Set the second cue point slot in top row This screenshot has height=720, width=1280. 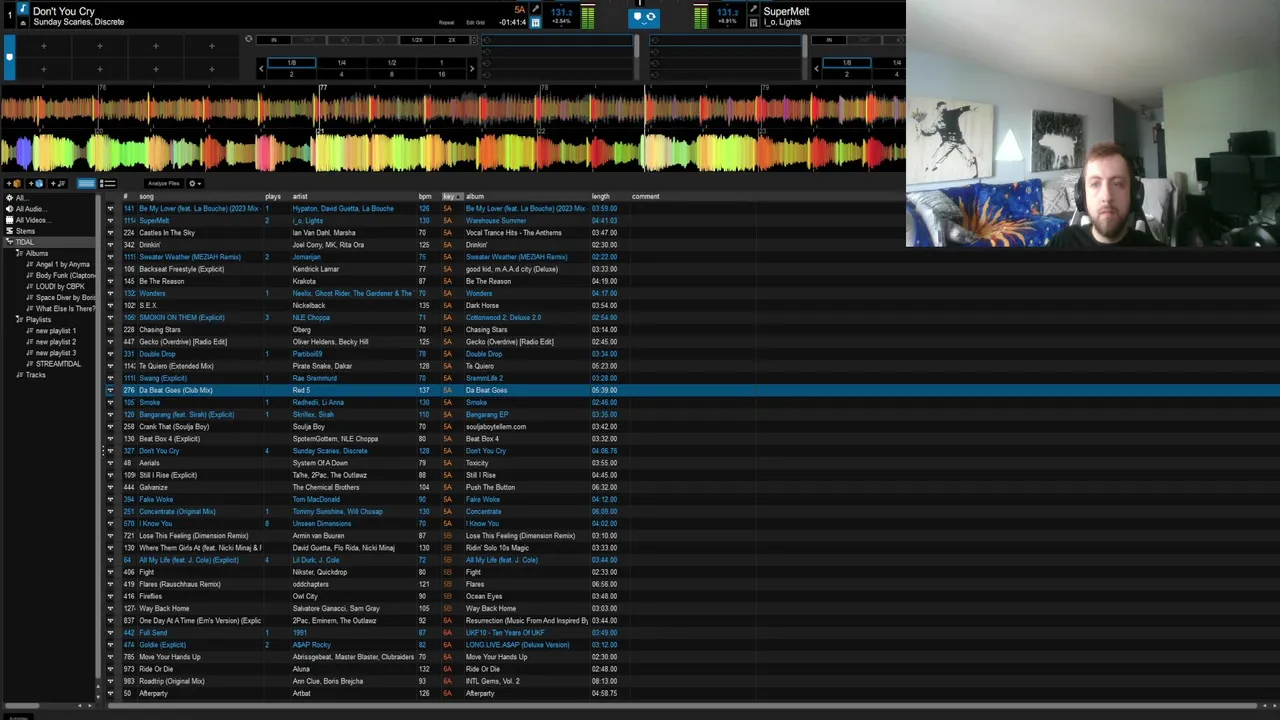pos(99,46)
